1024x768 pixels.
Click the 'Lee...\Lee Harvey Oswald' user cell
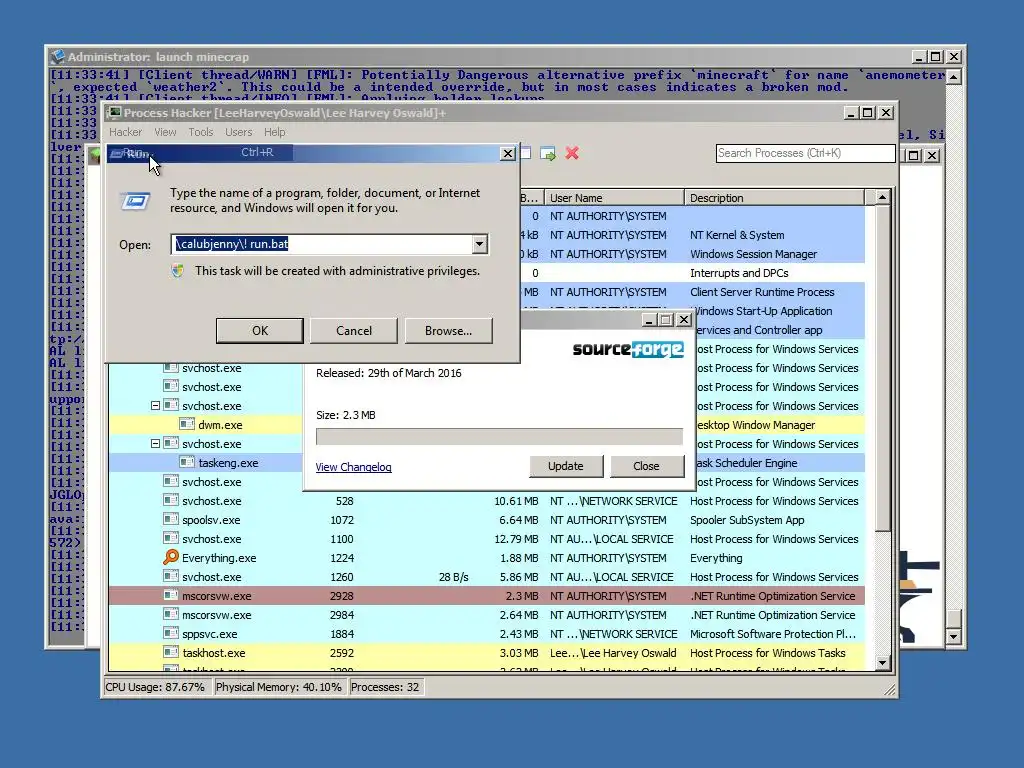point(613,652)
